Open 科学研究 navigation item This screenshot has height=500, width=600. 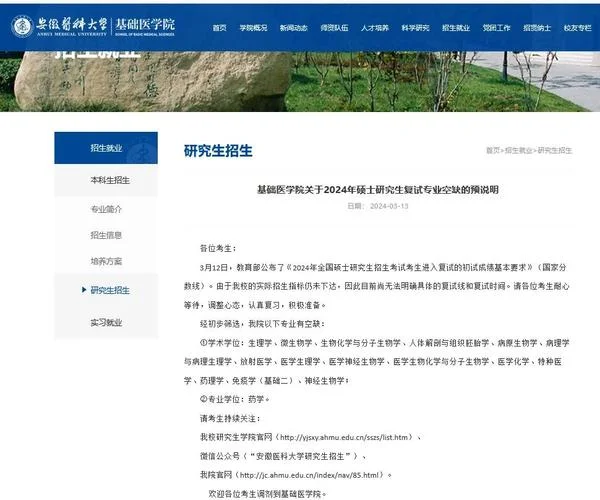click(x=415, y=28)
